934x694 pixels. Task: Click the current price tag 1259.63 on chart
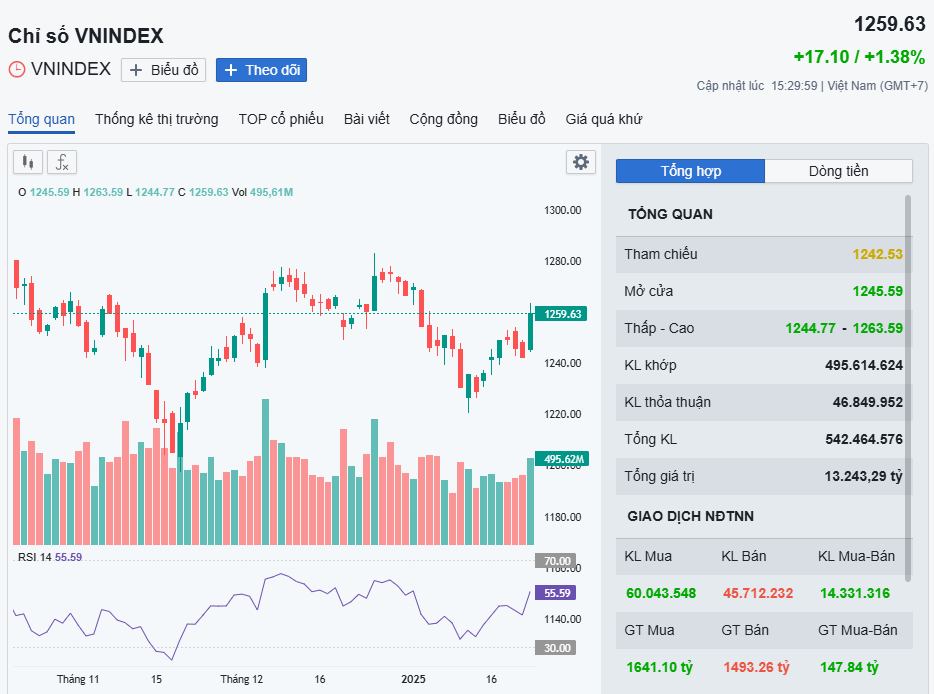tap(561, 314)
